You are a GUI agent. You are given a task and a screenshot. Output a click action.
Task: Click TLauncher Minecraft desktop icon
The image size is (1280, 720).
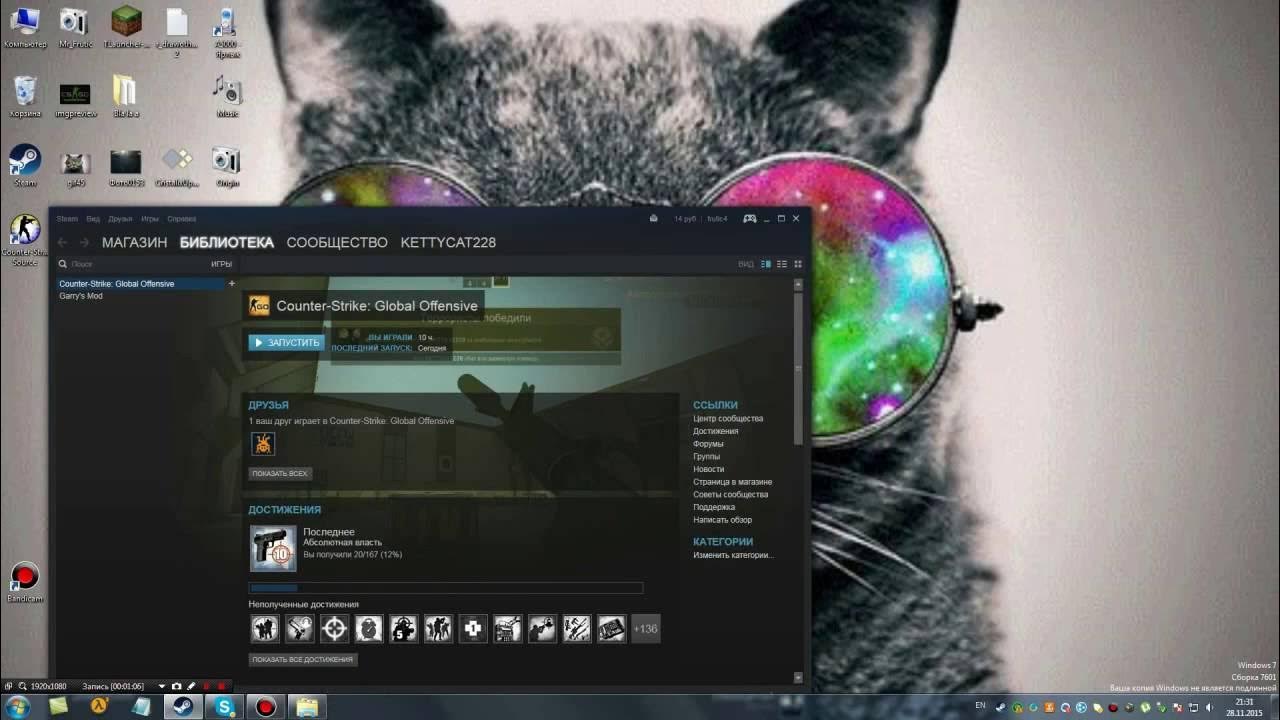pyautogui.click(x=126, y=28)
